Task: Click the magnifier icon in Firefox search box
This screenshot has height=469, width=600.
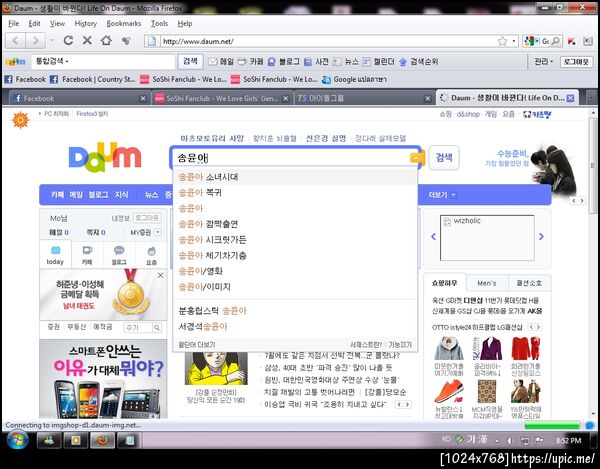Action: pos(556,41)
